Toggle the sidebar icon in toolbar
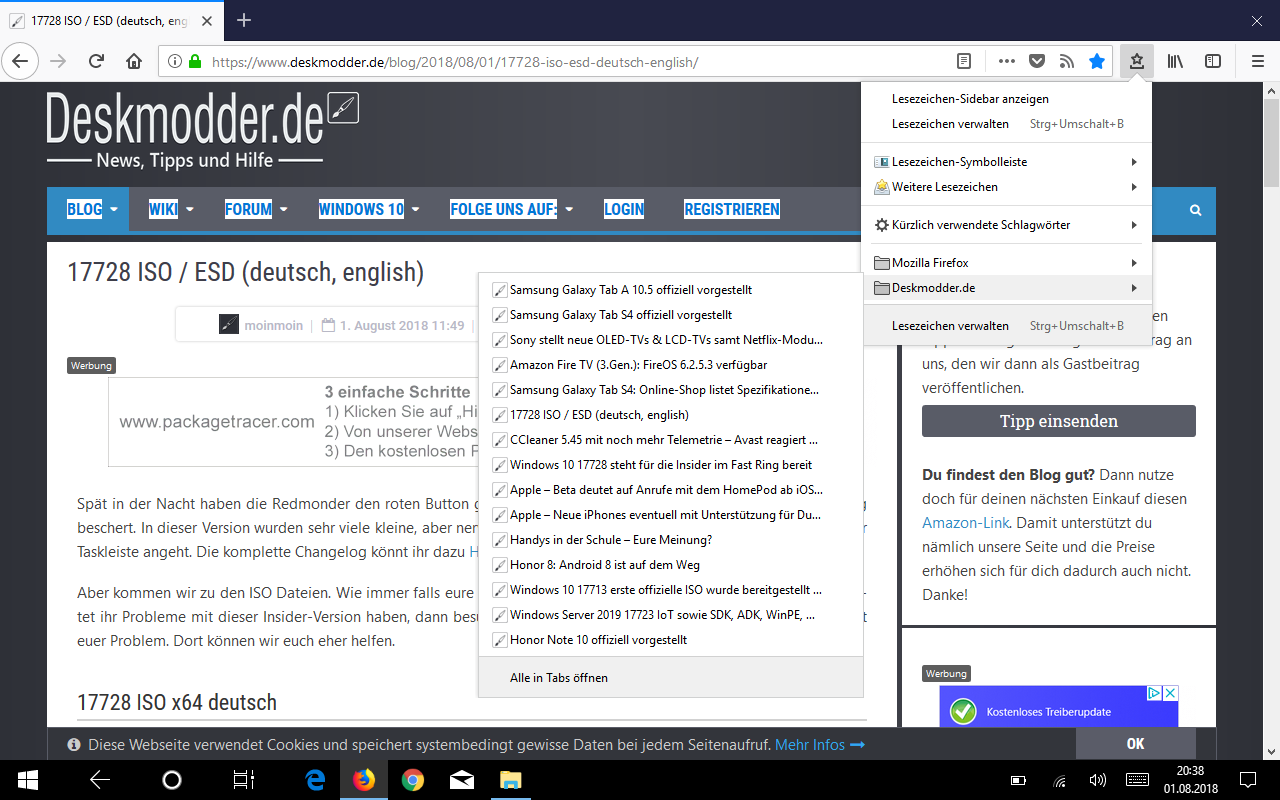 (x=1213, y=61)
